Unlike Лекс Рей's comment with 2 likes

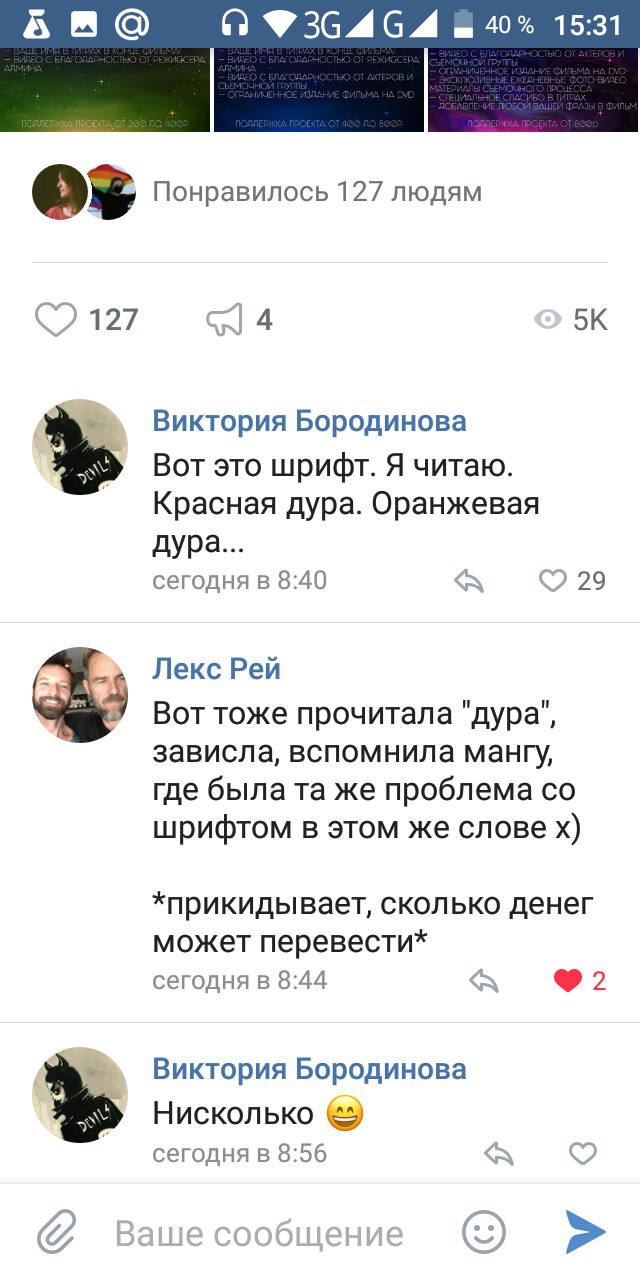(568, 981)
